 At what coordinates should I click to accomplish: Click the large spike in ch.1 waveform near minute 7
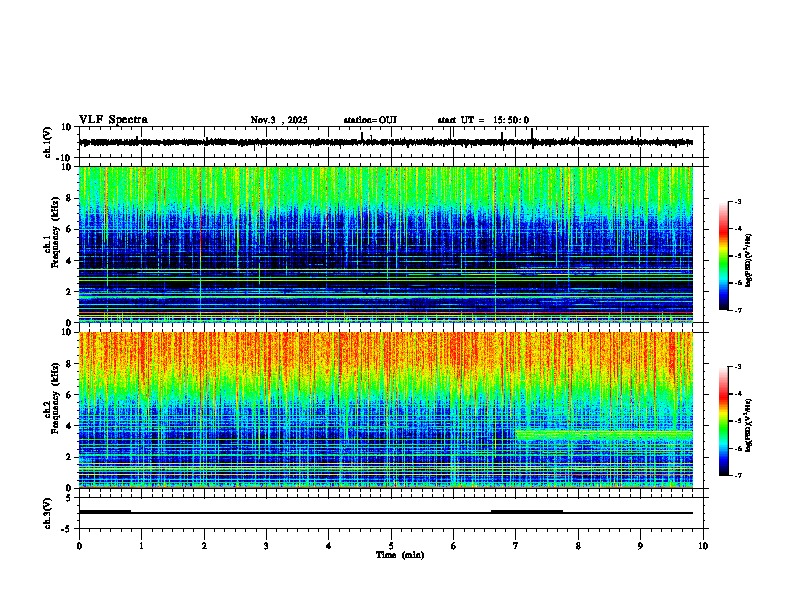pyautogui.click(x=532, y=138)
